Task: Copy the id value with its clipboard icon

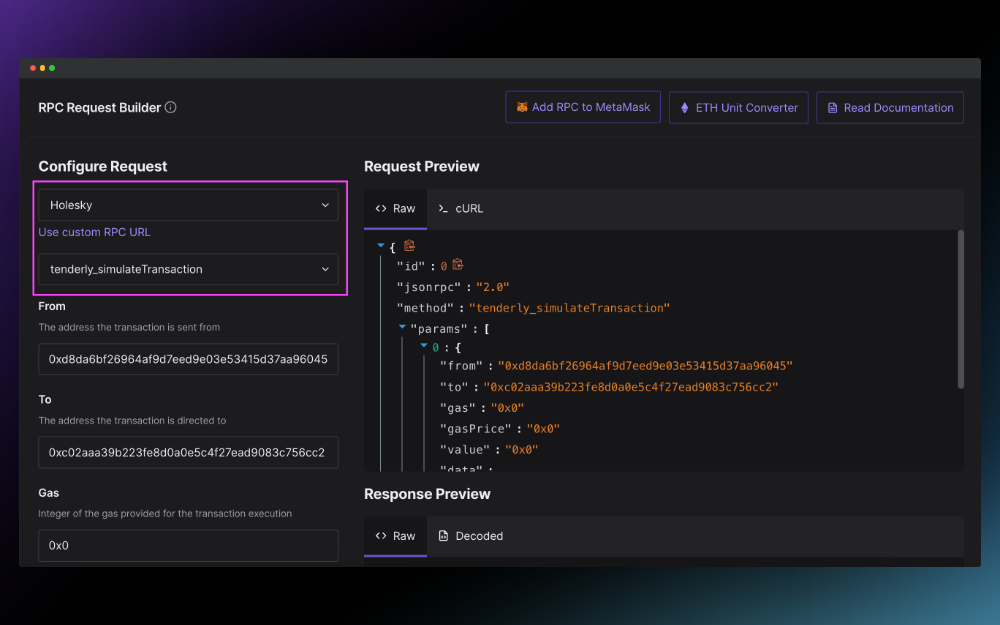Action: tap(457, 265)
